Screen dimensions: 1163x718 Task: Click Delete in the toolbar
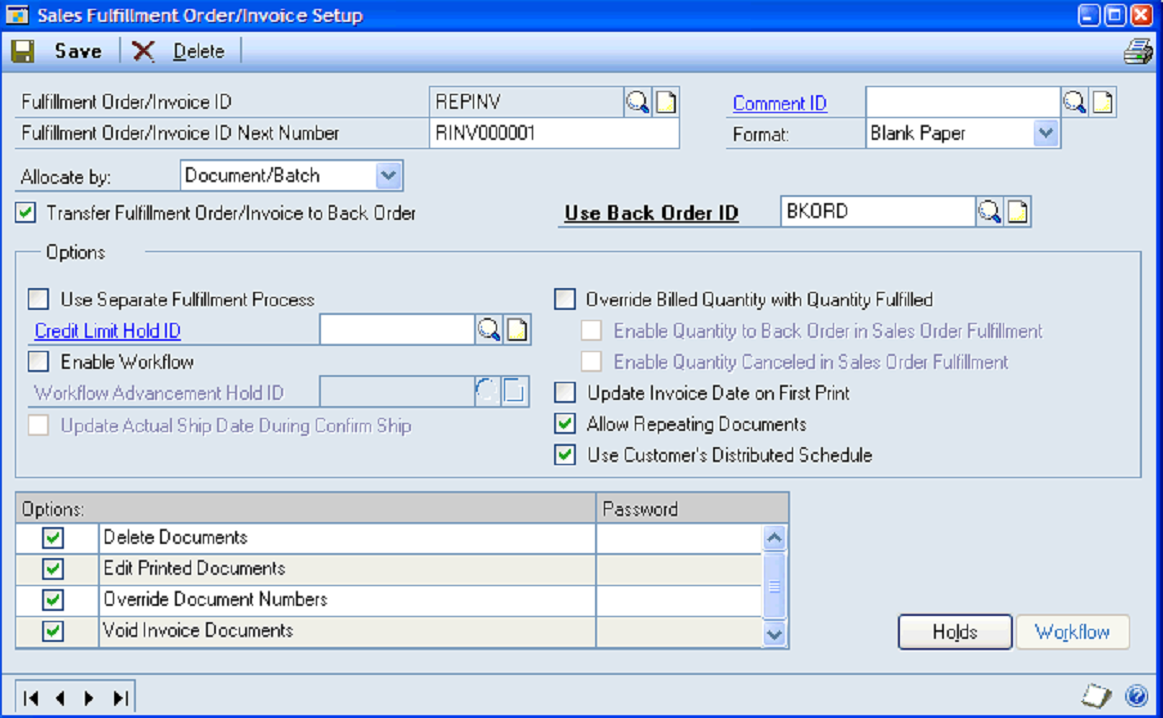click(x=178, y=51)
